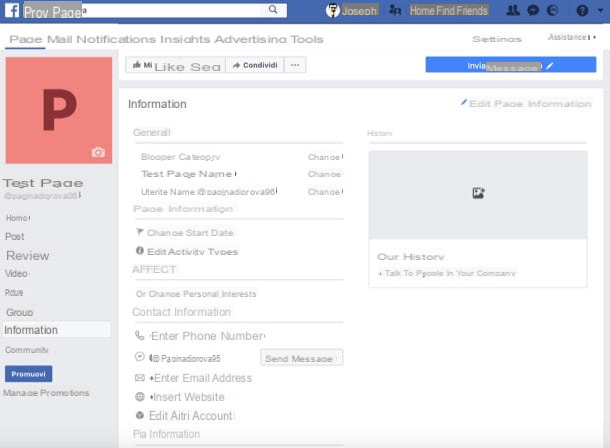The width and height of the screenshot is (610, 448).
Task: Click Change next to User Name
Action: click(x=325, y=192)
